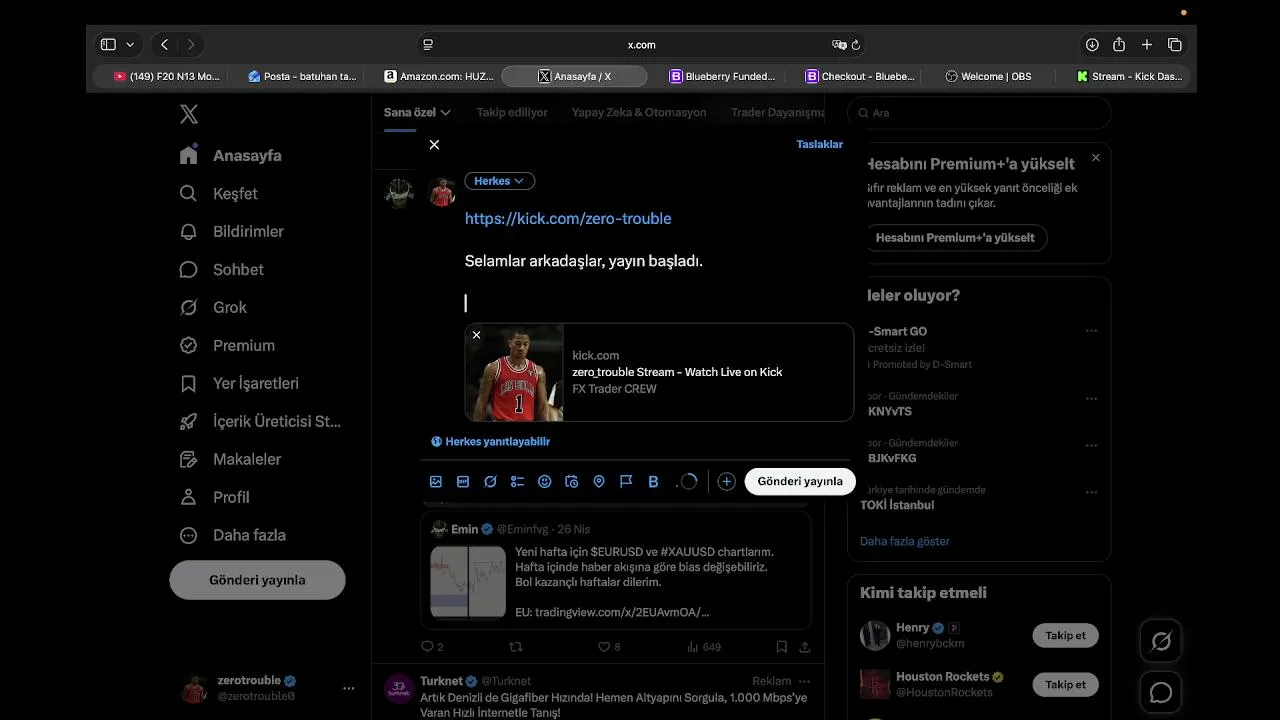The image size is (1280, 720).
Task: Go back in Safari
Action: (x=164, y=45)
